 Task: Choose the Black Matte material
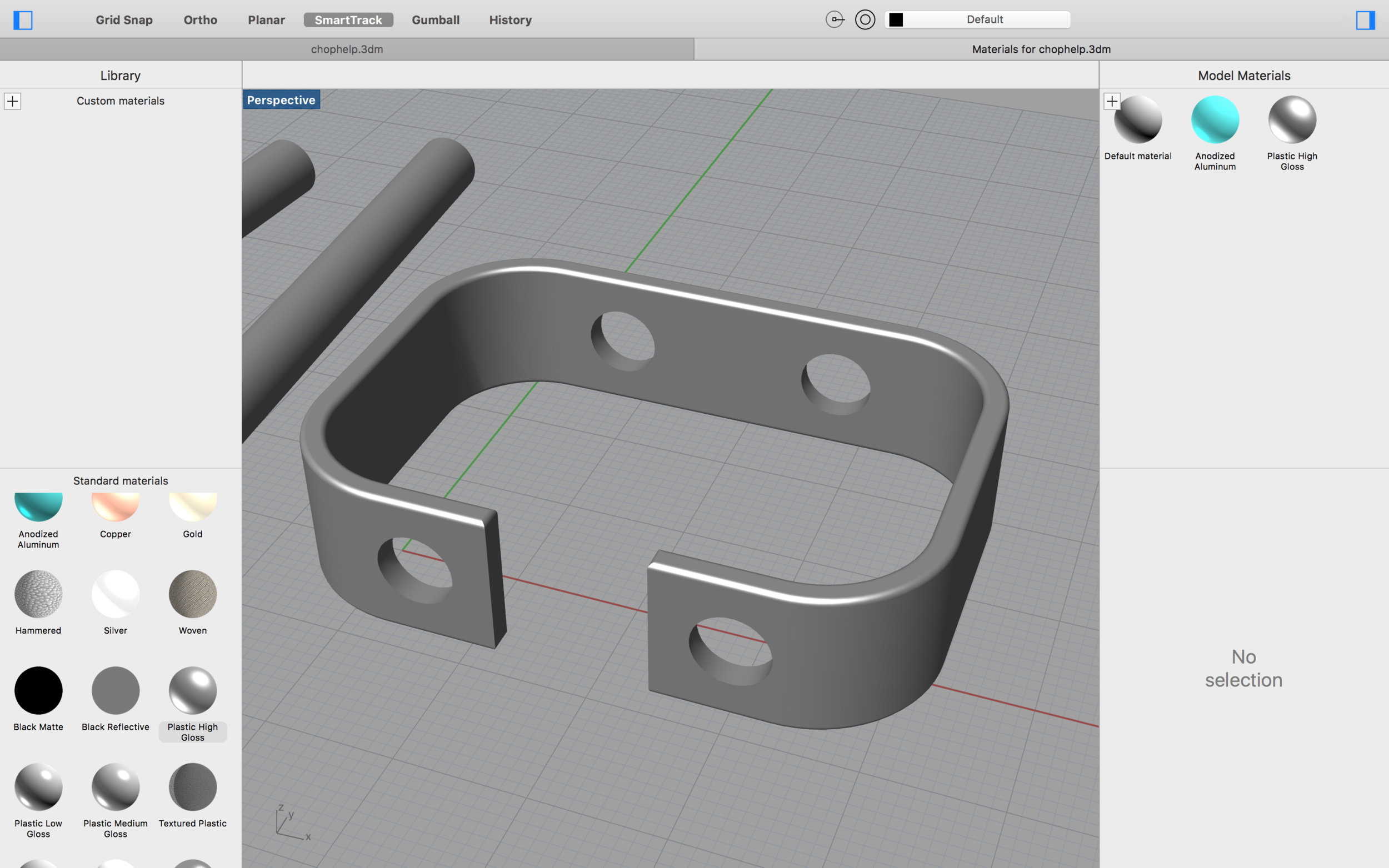38,690
